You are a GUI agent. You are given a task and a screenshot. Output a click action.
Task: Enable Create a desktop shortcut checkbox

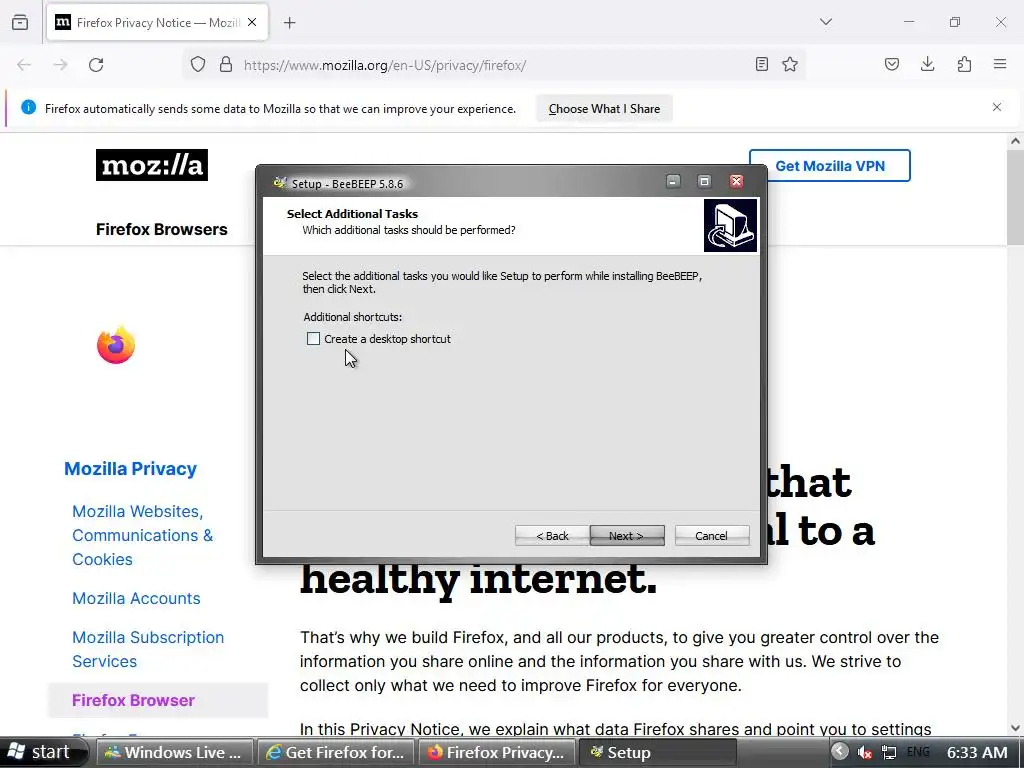[313, 339]
